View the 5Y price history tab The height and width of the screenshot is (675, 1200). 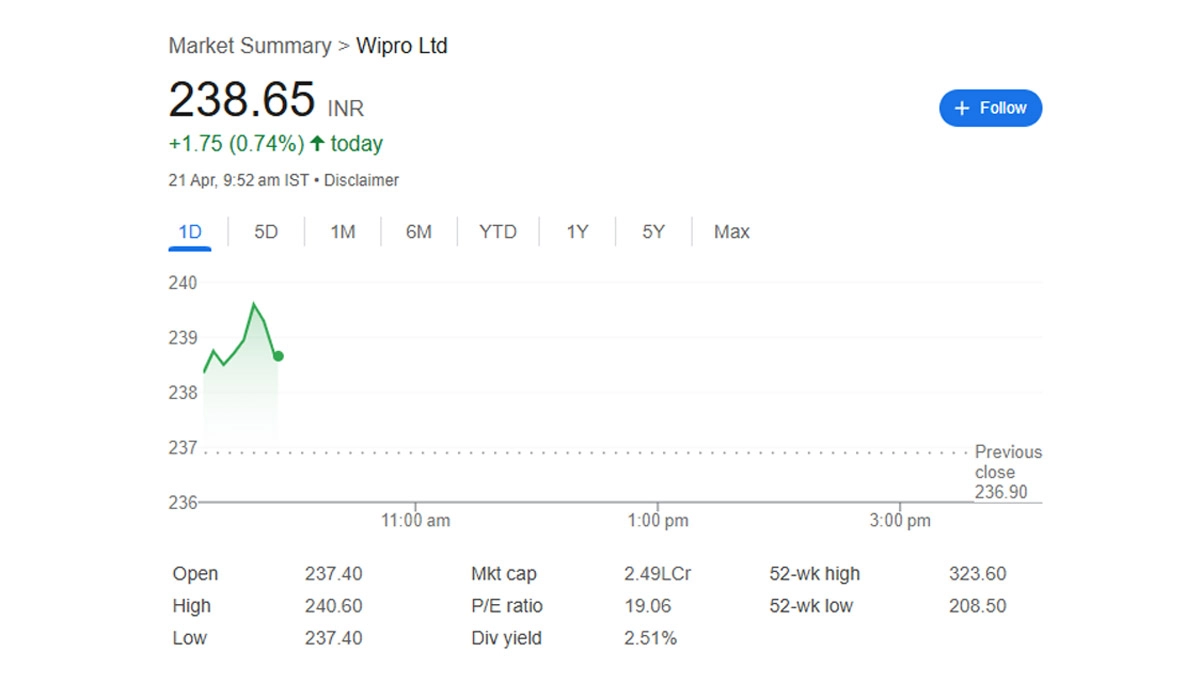coord(653,232)
